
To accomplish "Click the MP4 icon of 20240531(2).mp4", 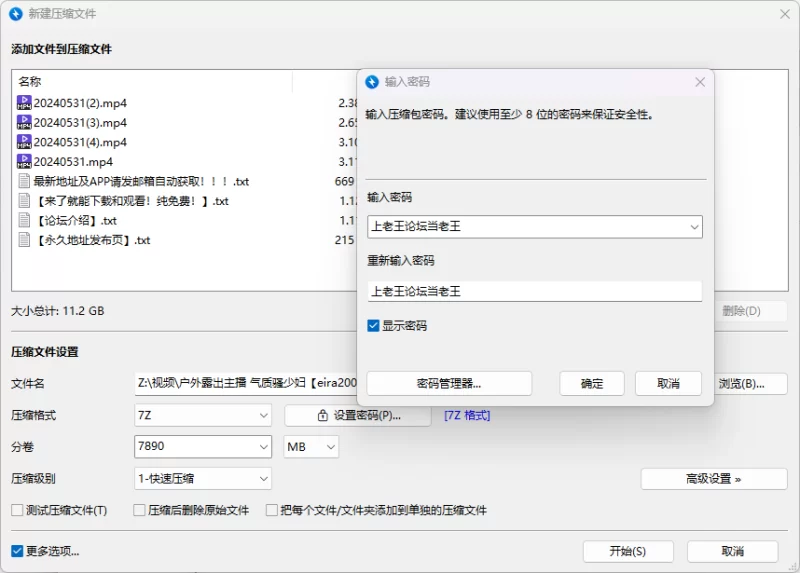I will pyautogui.click(x=24, y=103).
